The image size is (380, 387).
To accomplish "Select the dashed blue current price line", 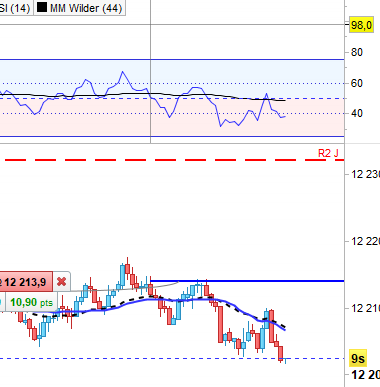I will tap(172, 359).
